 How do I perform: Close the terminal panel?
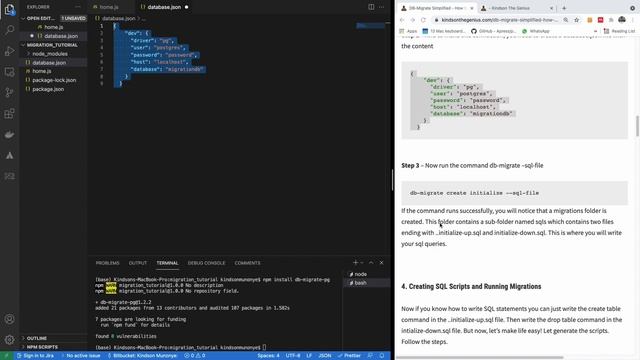point(382,263)
